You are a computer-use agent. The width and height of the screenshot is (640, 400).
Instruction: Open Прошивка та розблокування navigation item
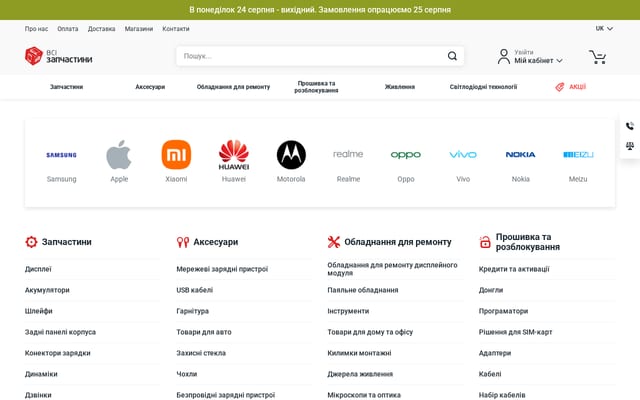pyautogui.click(x=316, y=87)
